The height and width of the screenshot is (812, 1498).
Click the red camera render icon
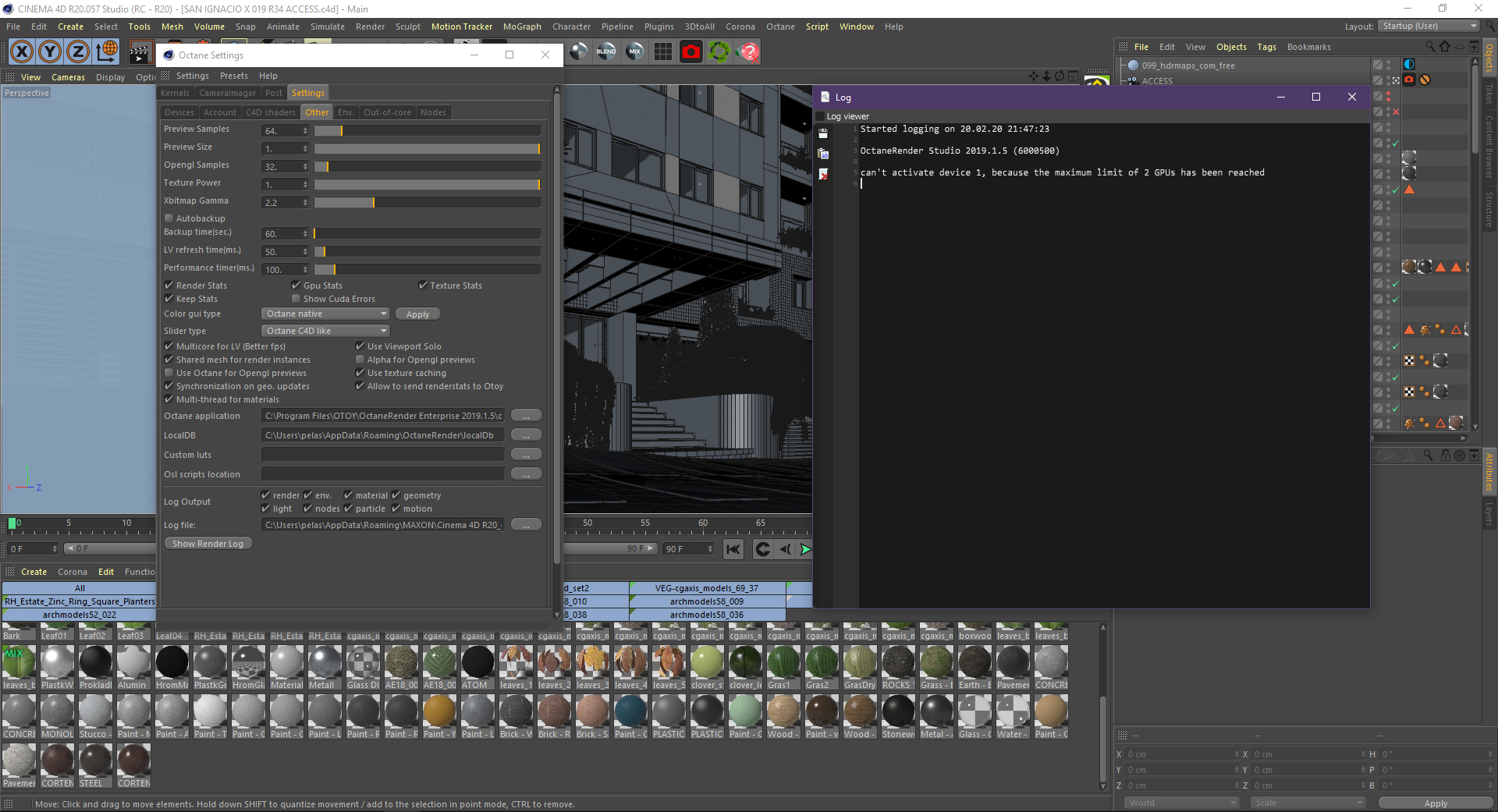[690, 52]
